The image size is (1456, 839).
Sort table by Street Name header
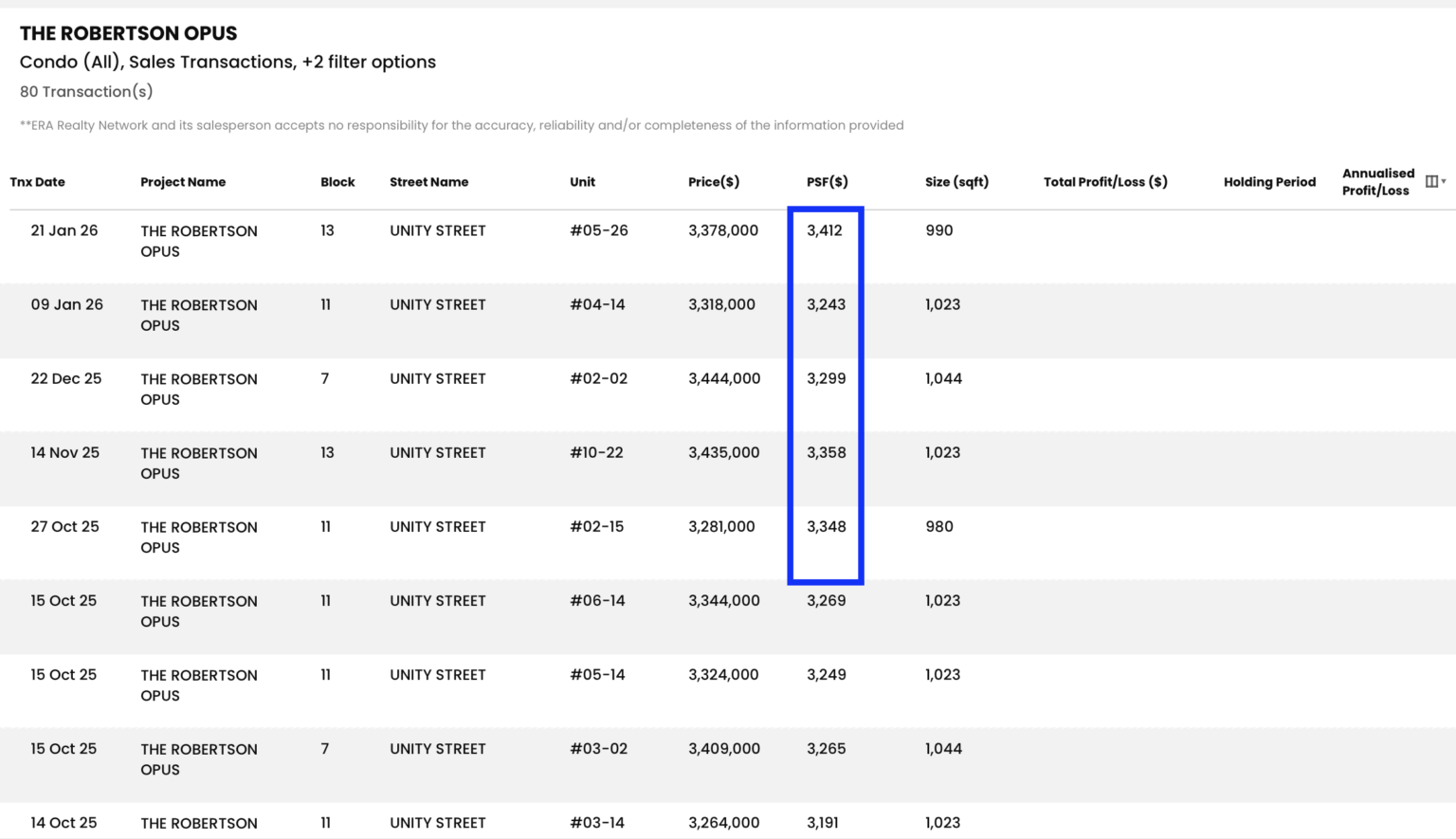pos(428,182)
